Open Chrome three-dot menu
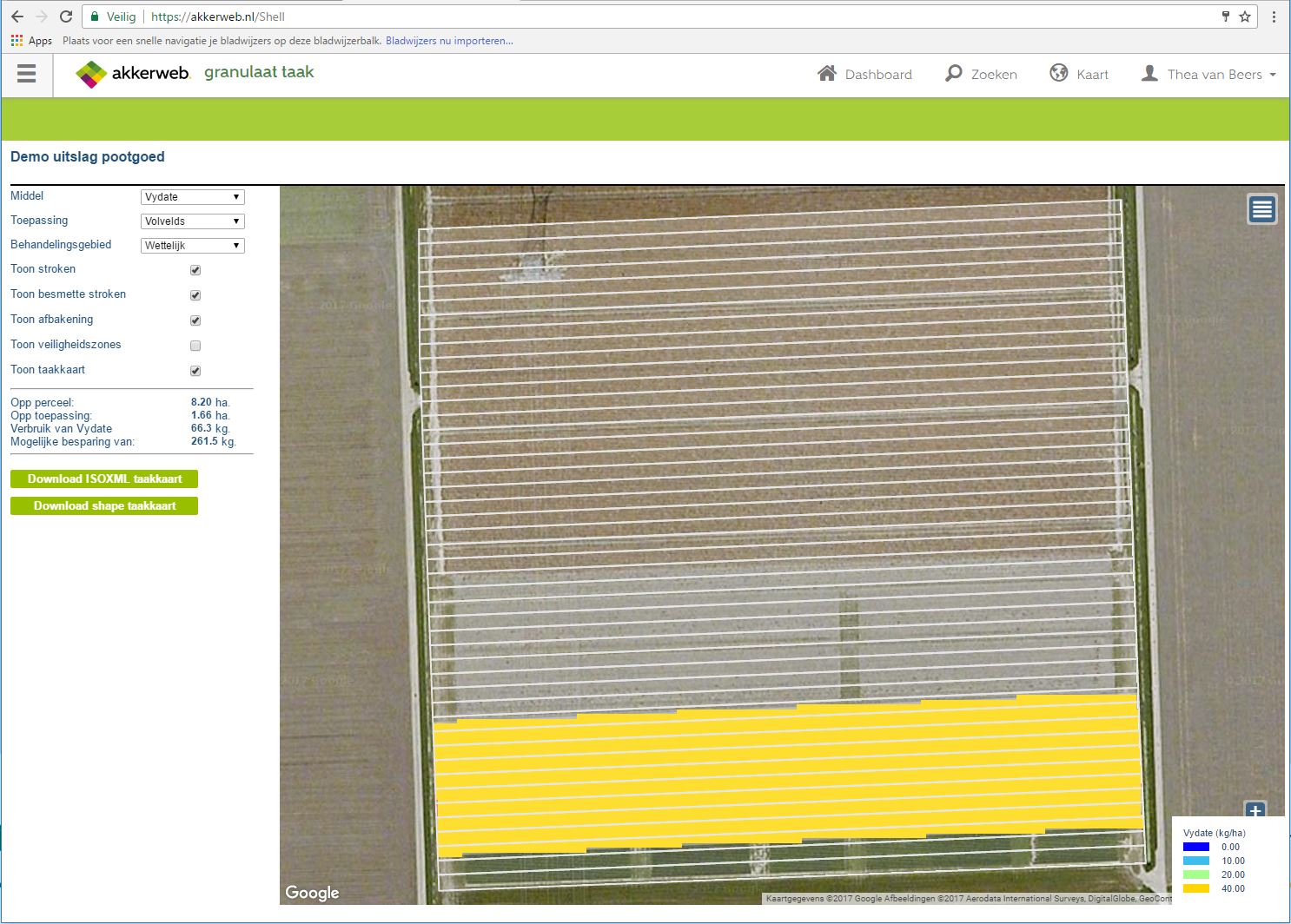 coord(1274,16)
